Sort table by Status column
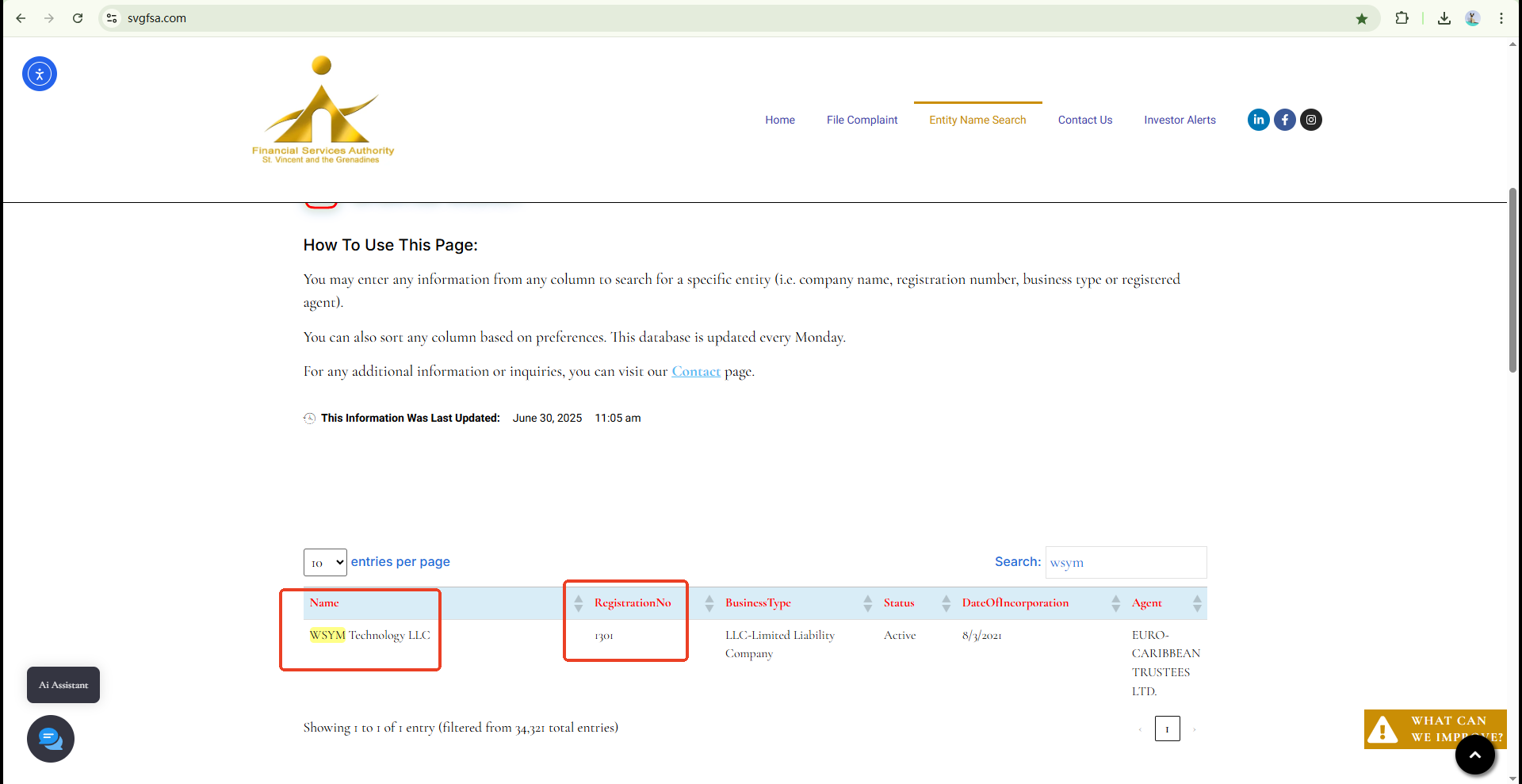Image resolution: width=1522 pixels, height=784 pixels. tap(899, 603)
